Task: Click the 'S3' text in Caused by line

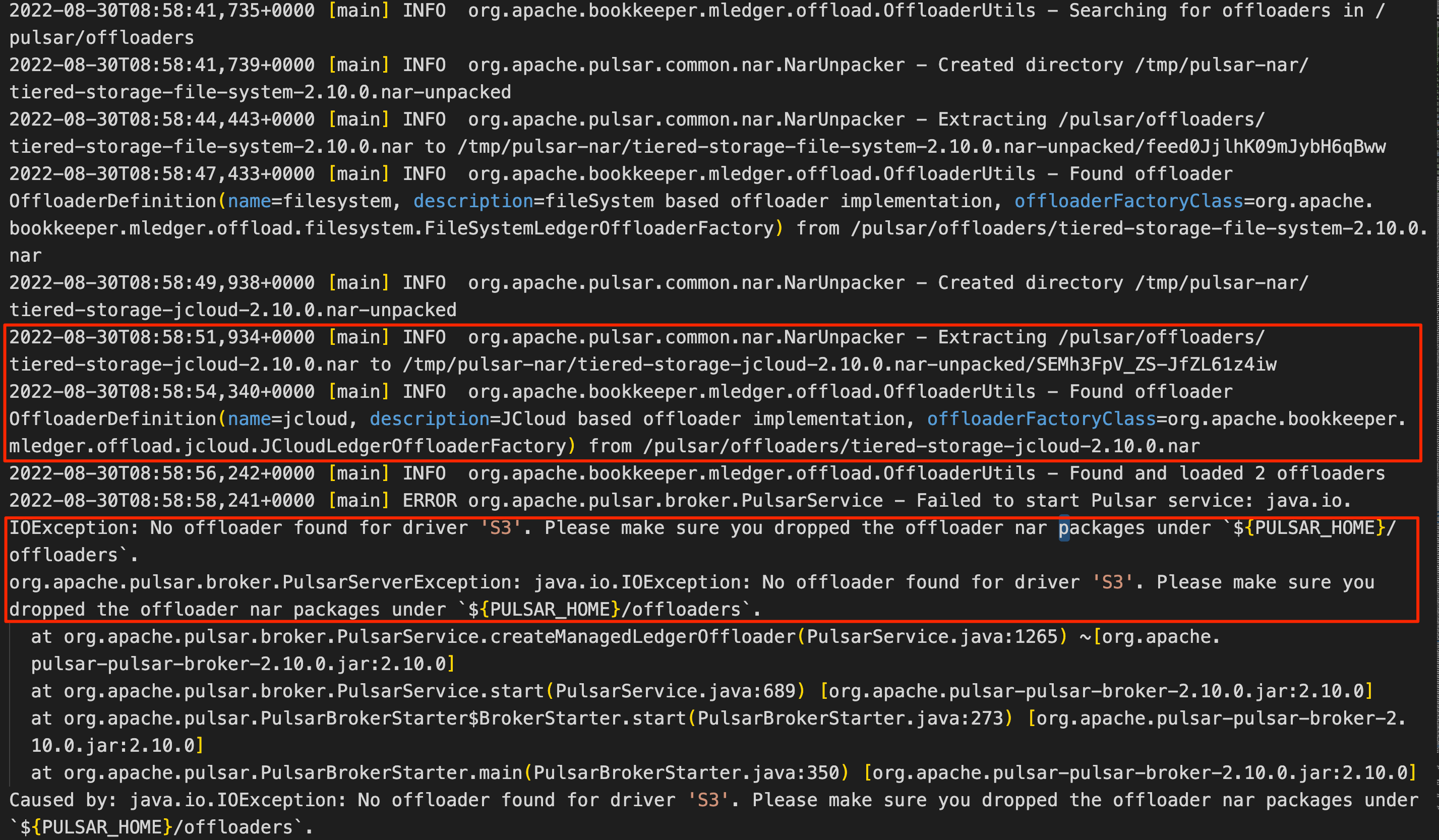Action: point(708,800)
